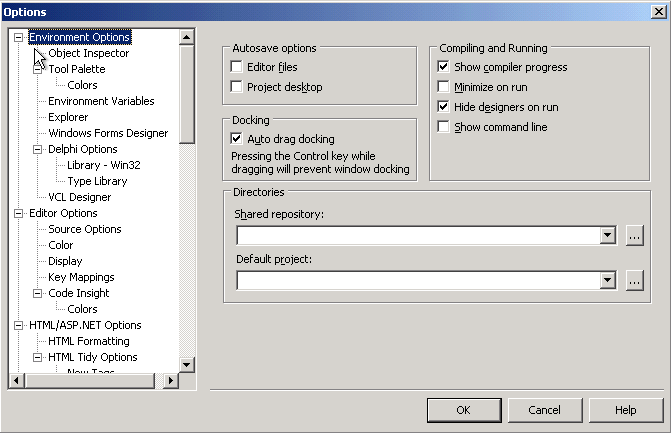The width and height of the screenshot is (671, 433).
Task: Open the Shared repository dropdown list
Action: click(x=606, y=236)
